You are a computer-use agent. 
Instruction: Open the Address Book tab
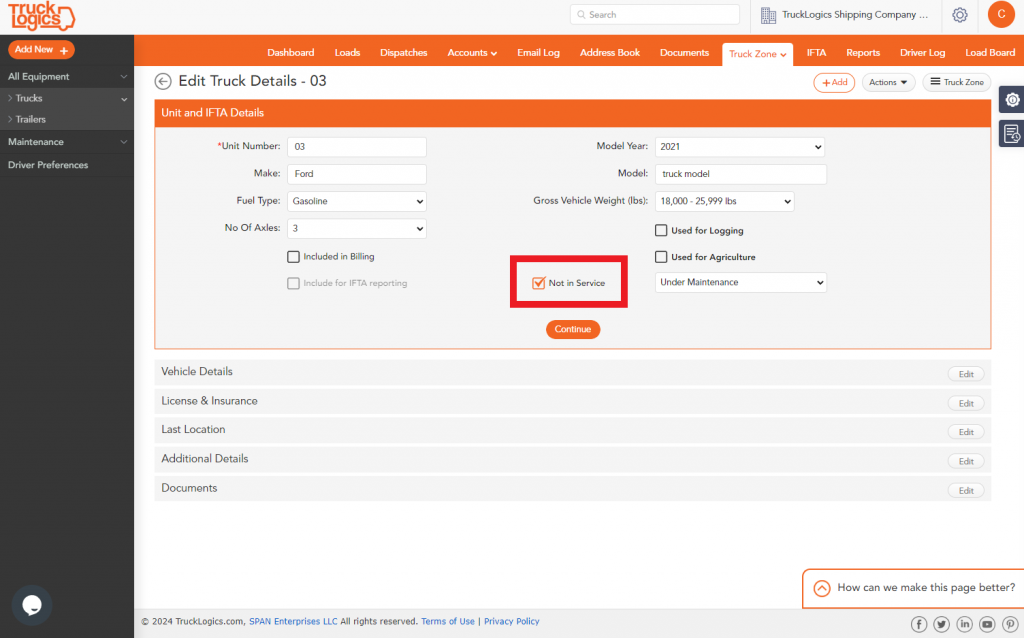click(x=610, y=53)
